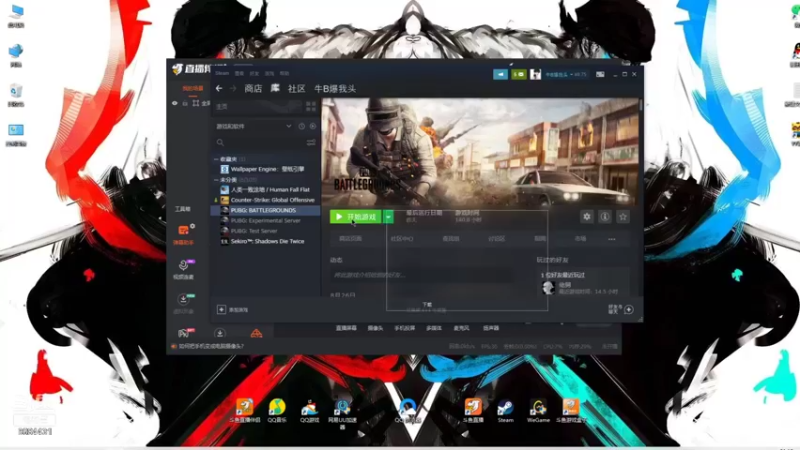Open the 牛B爆我头 profile tab
This screenshot has height=450, width=800.
pos(335,88)
